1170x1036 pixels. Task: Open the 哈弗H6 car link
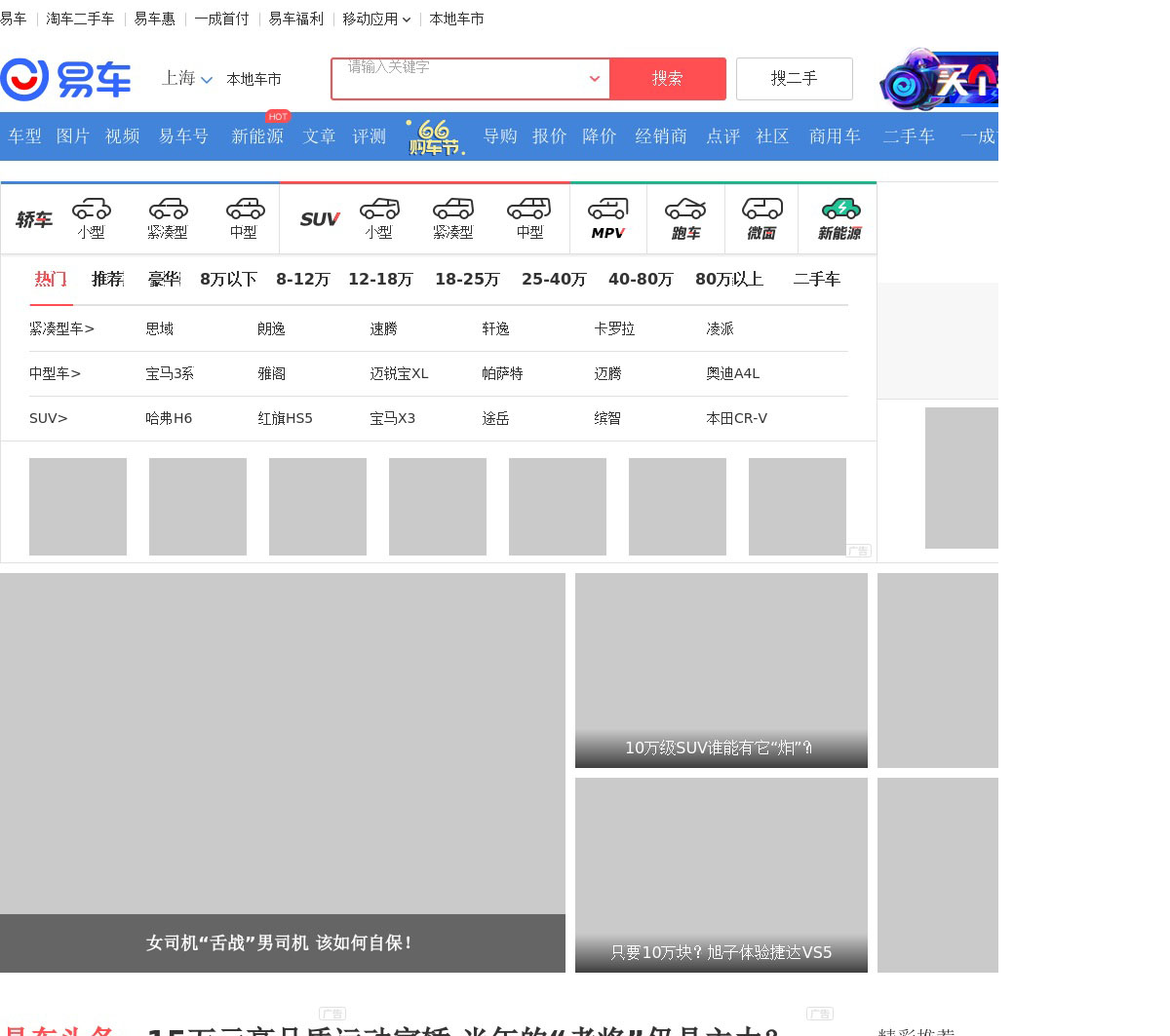169,418
